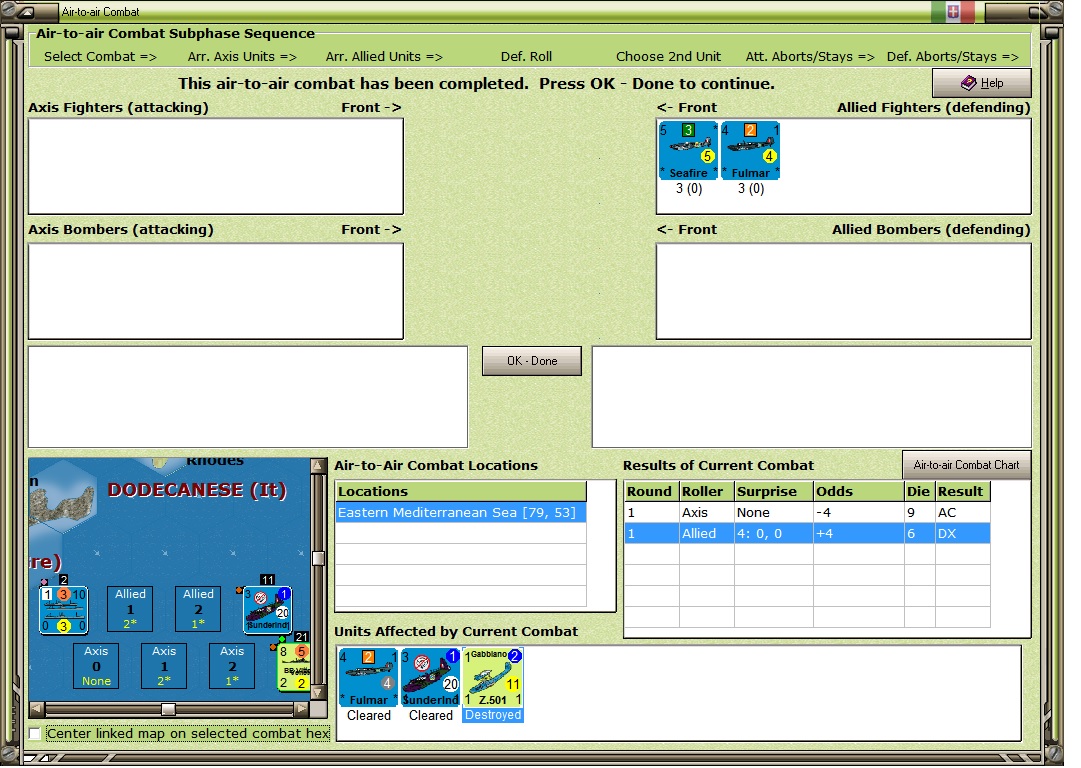
Task: Click the Italian flag icon in title bar
Action: coord(953,12)
